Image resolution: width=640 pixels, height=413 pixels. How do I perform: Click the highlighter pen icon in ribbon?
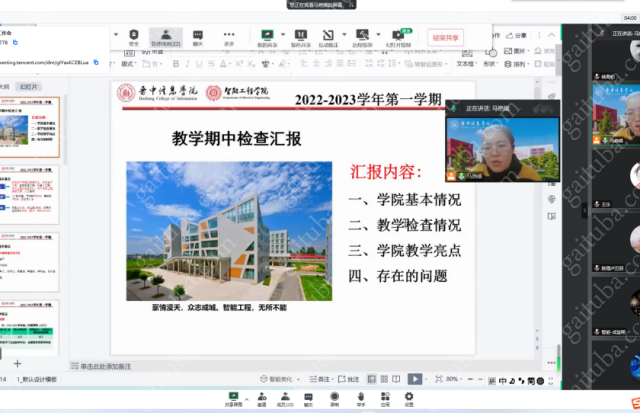(x=282, y=64)
